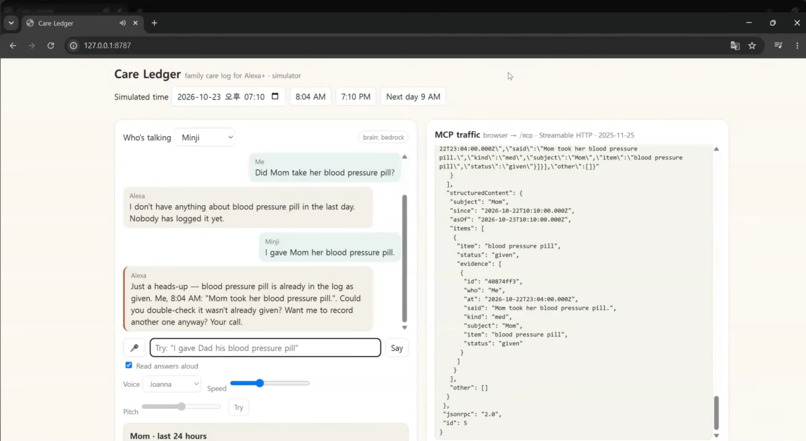Viewport: 806px width, 441px height.
Task: Click the chat panel scrollbar thumb
Action: [405, 258]
